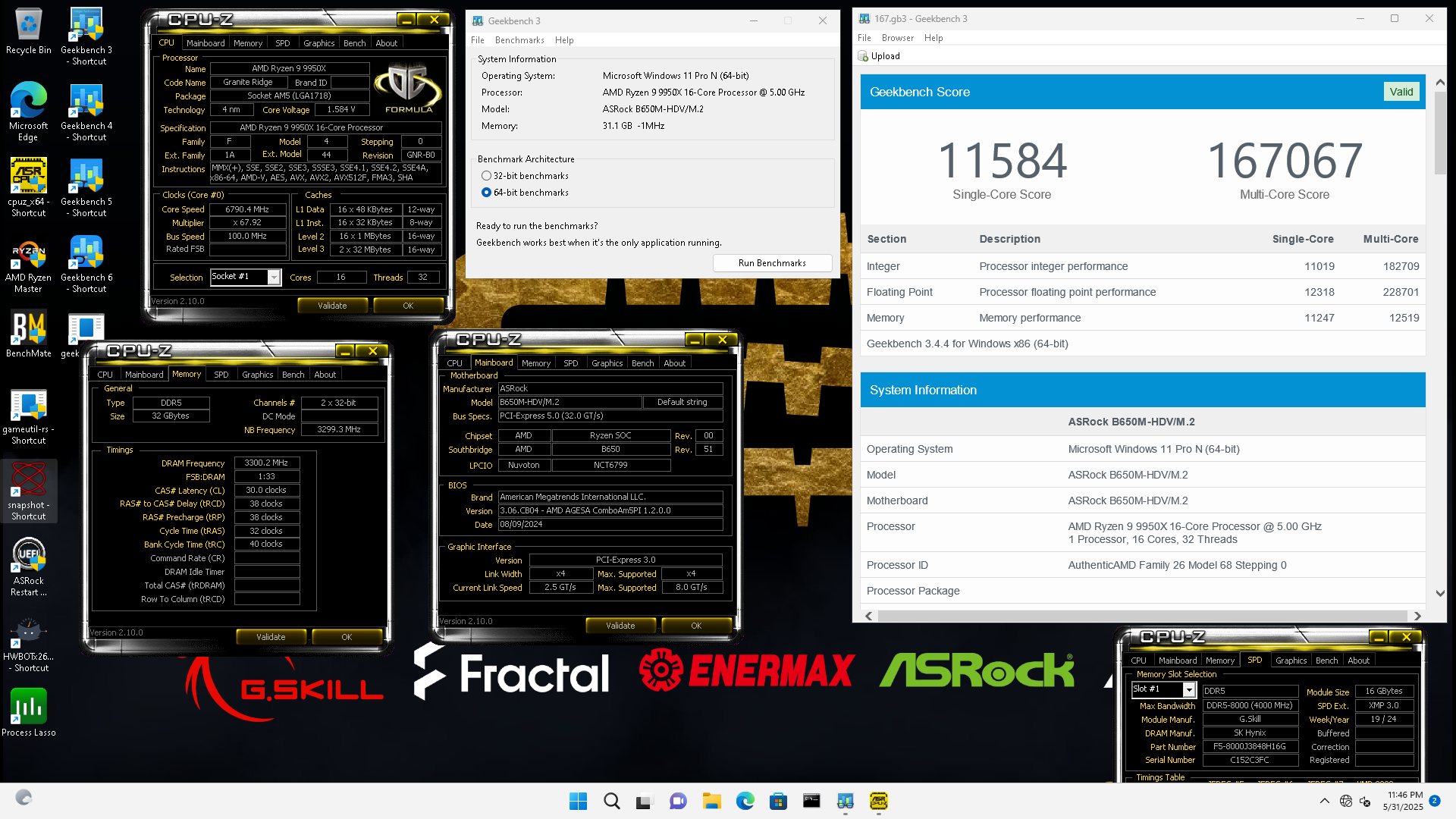Image resolution: width=1456 pixels, height=819 pixels.
Task: Click the Single-Core score 11584
Action: [x=1002, y=161]
